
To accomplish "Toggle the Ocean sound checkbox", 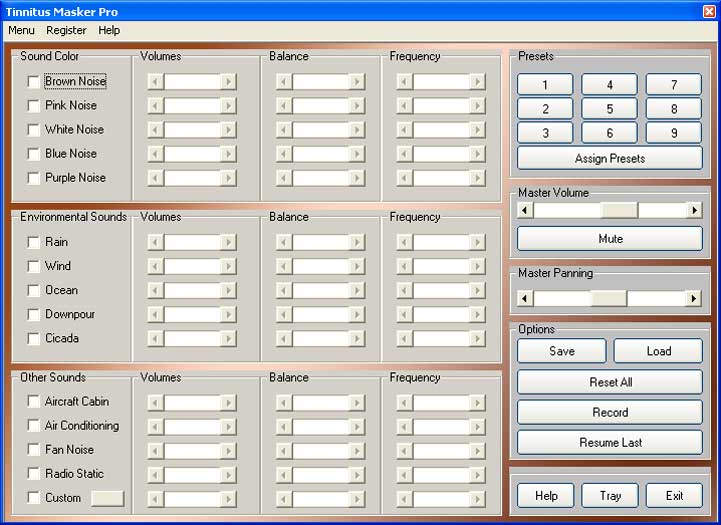I will click(34, 291).
